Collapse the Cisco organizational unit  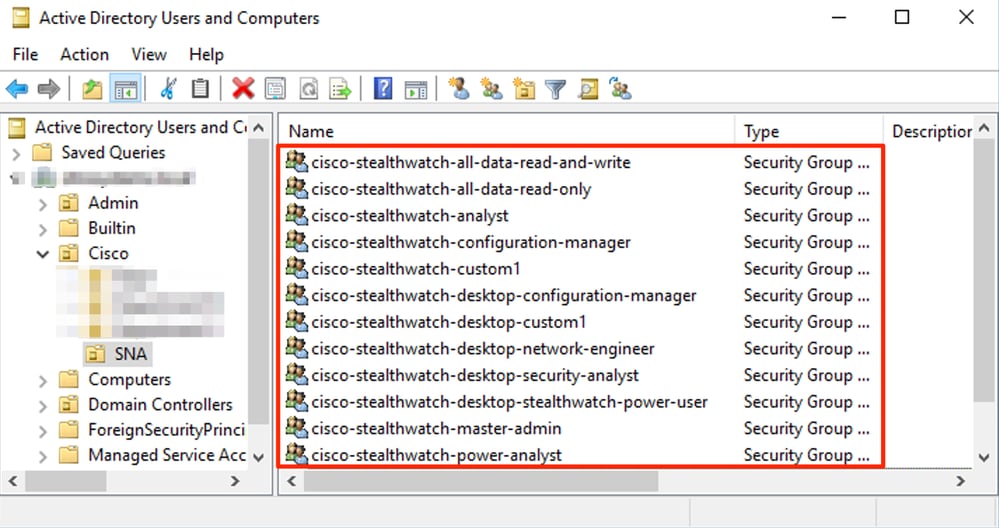point(43,254)
